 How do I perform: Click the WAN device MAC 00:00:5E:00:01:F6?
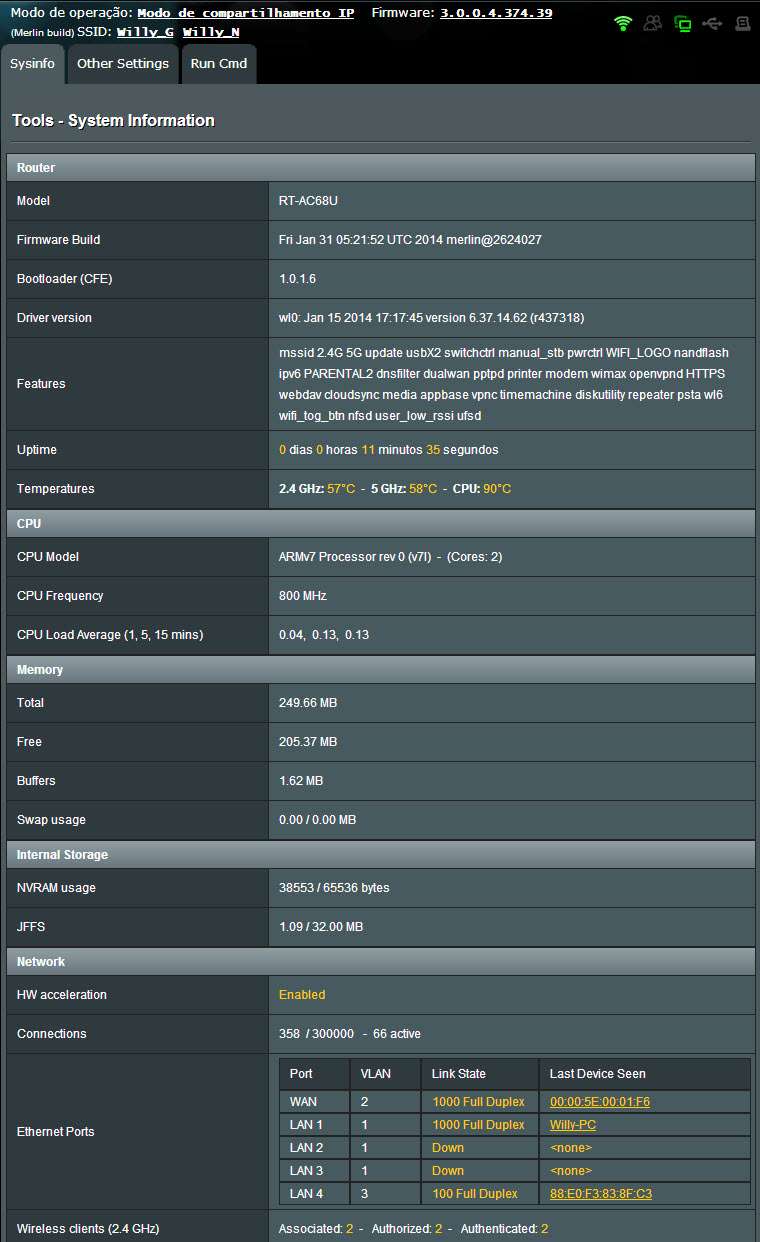pos(600,1102)
